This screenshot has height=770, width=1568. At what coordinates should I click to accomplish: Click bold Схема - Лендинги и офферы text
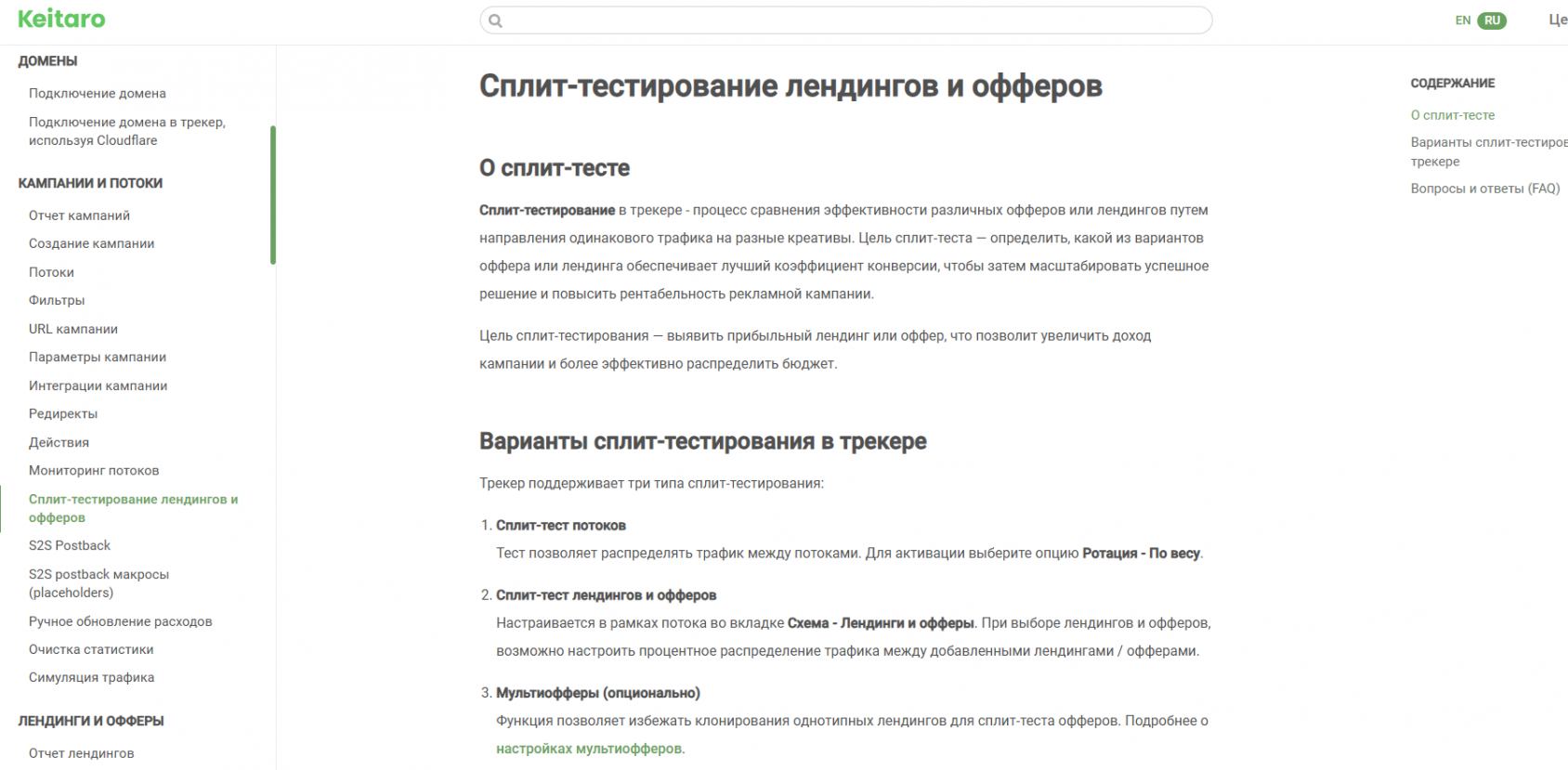(881, 623)
